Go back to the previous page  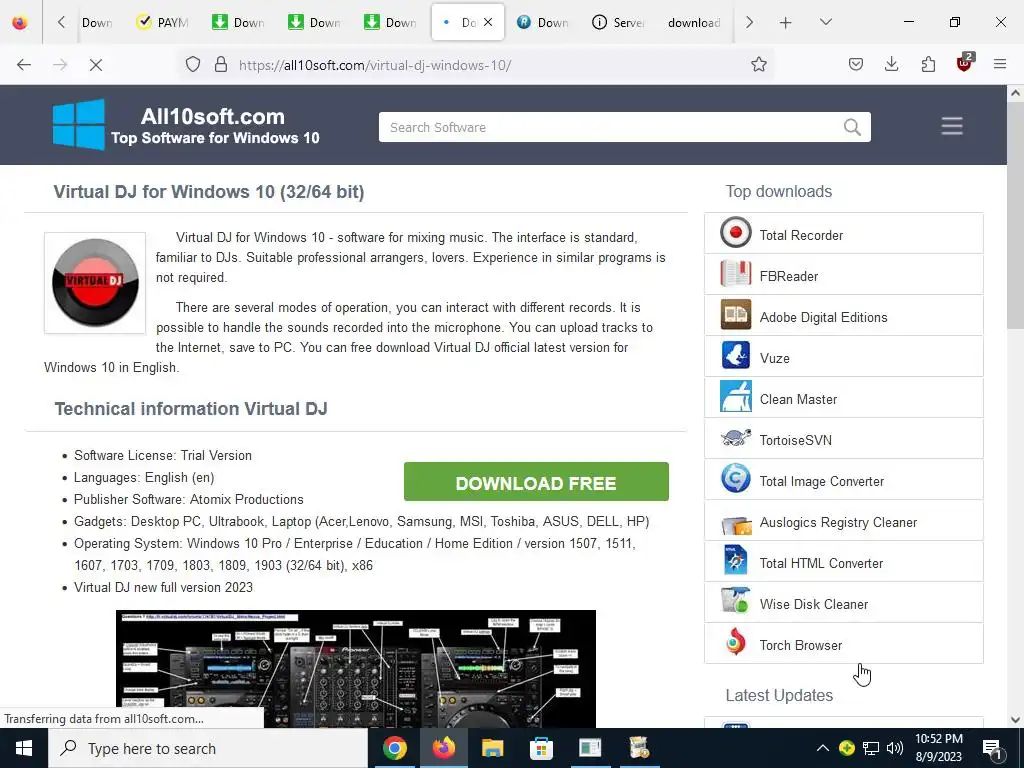[x=24, y=64]
